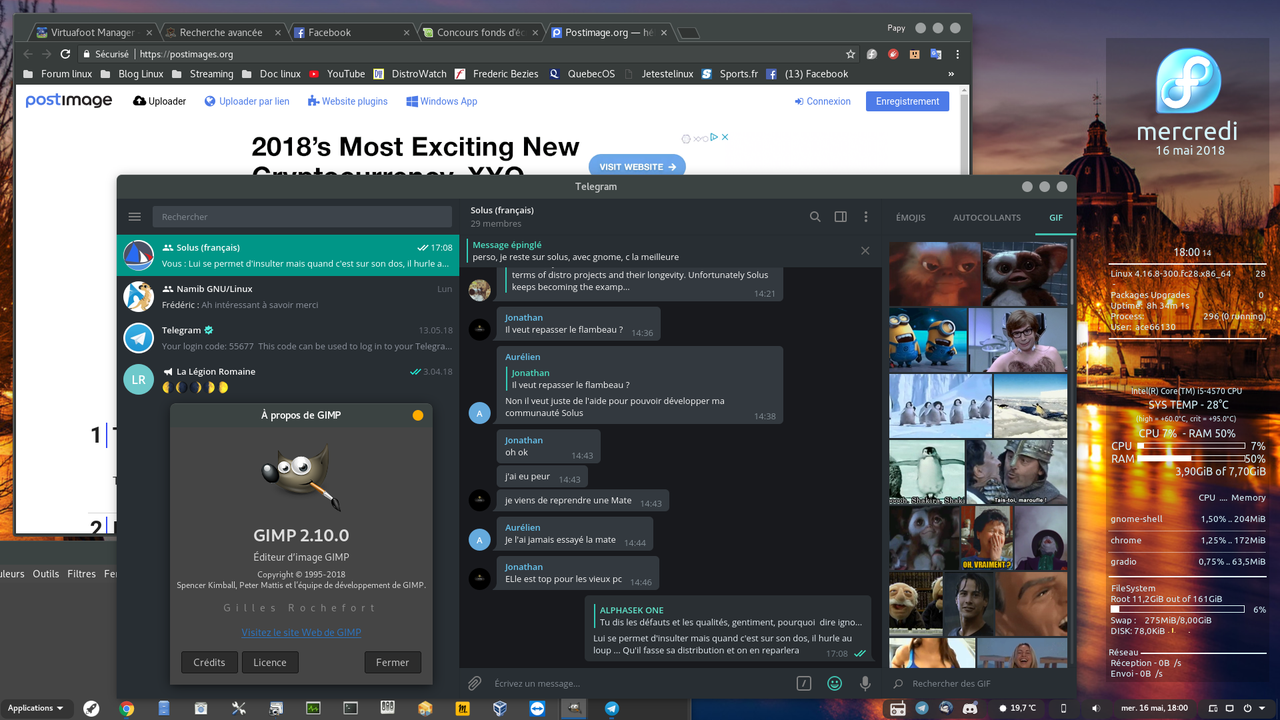Open the Outils menu in GIMP
The image size is (1280, 720).
46,574
